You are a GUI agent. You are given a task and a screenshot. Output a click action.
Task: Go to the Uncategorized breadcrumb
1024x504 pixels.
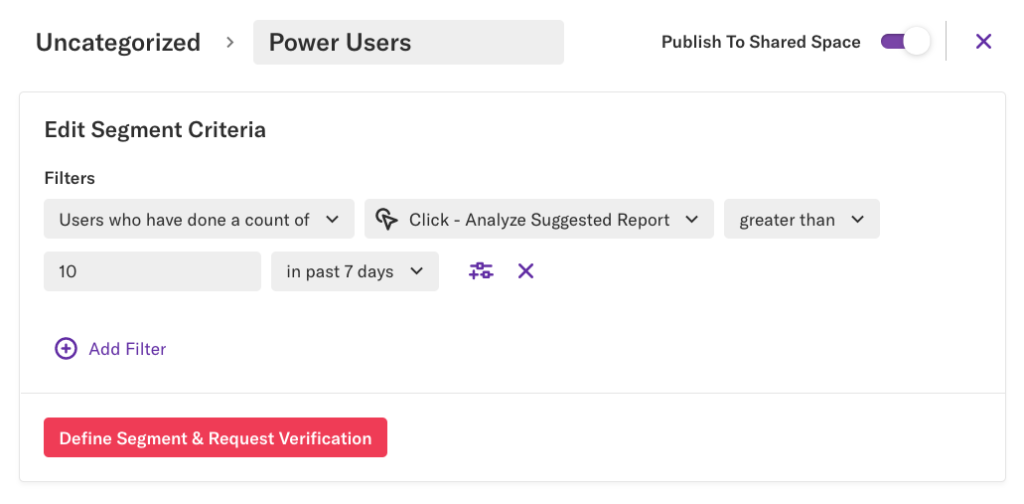click(x=118, y=43)
